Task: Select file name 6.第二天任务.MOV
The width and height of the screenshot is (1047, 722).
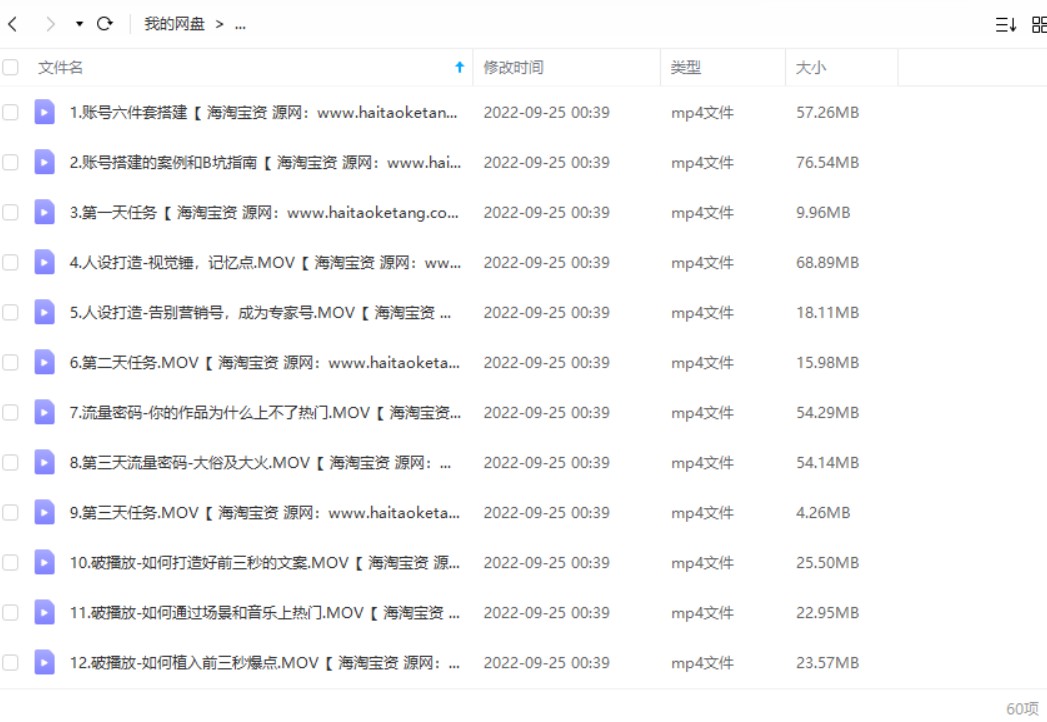Action: coord(264,363)
